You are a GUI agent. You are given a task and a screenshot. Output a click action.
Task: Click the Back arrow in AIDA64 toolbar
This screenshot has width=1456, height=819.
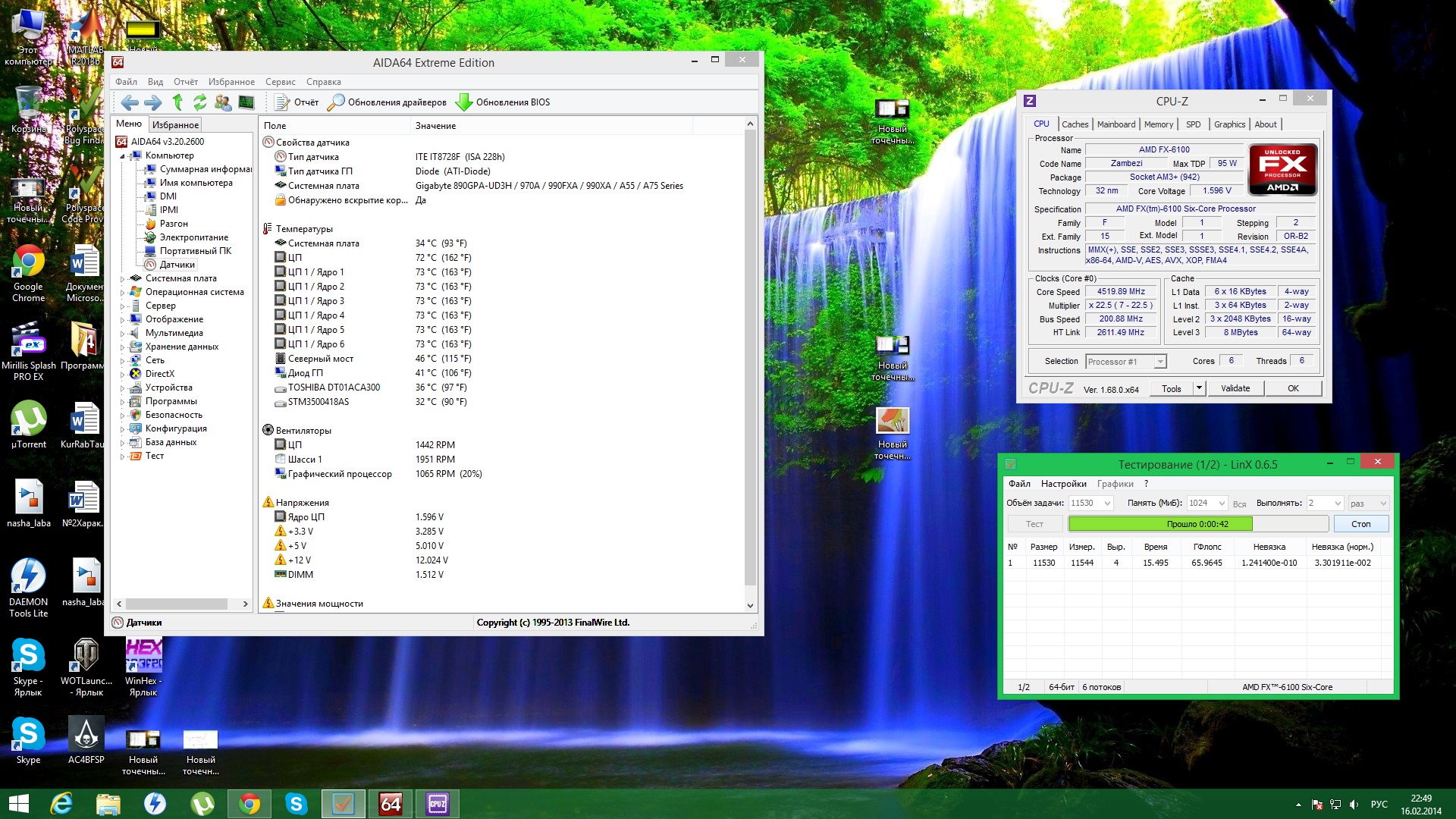click(x=130, y=102)
